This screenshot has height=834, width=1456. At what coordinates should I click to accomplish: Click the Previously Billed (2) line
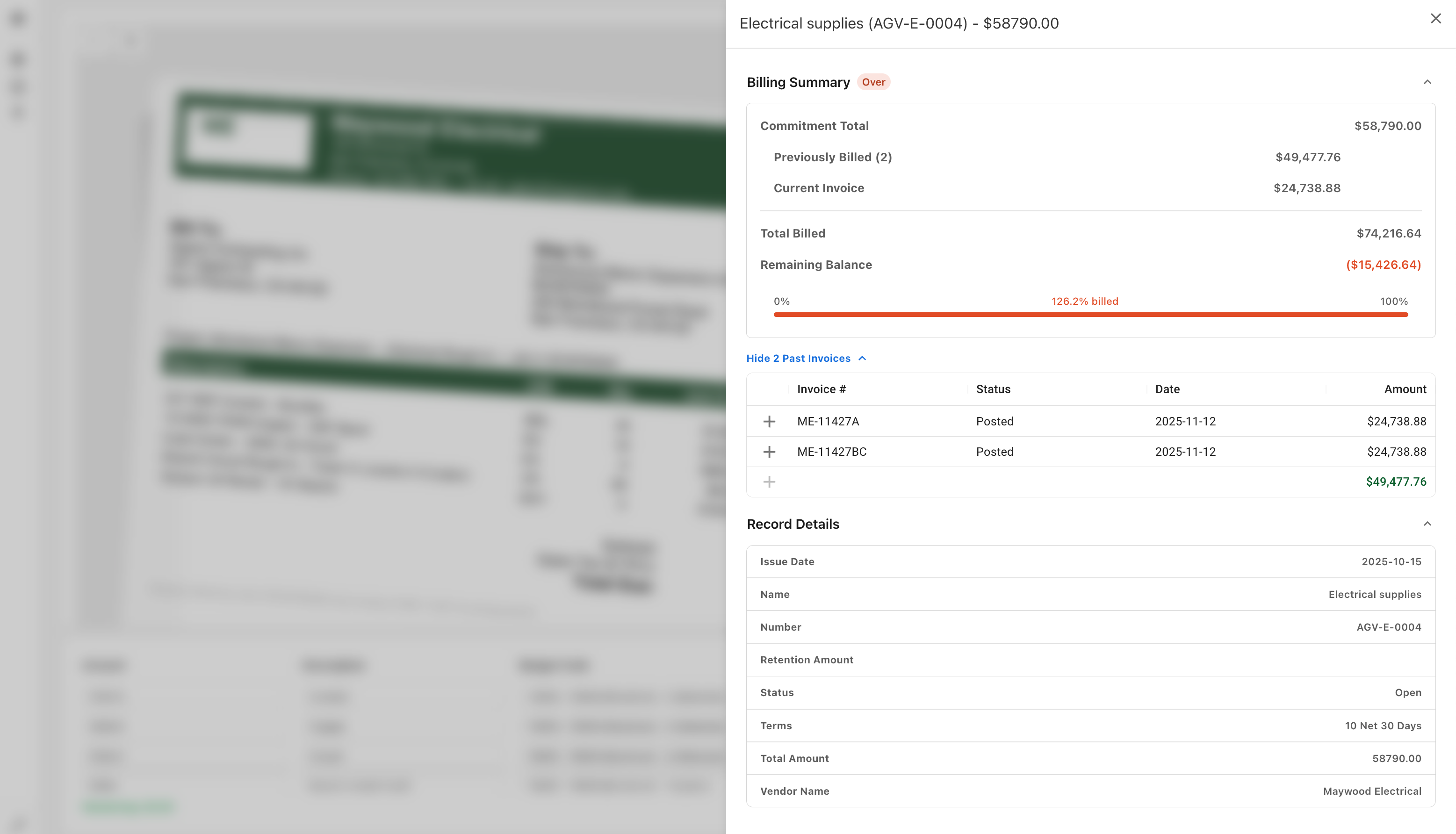(x=832, y=157)
